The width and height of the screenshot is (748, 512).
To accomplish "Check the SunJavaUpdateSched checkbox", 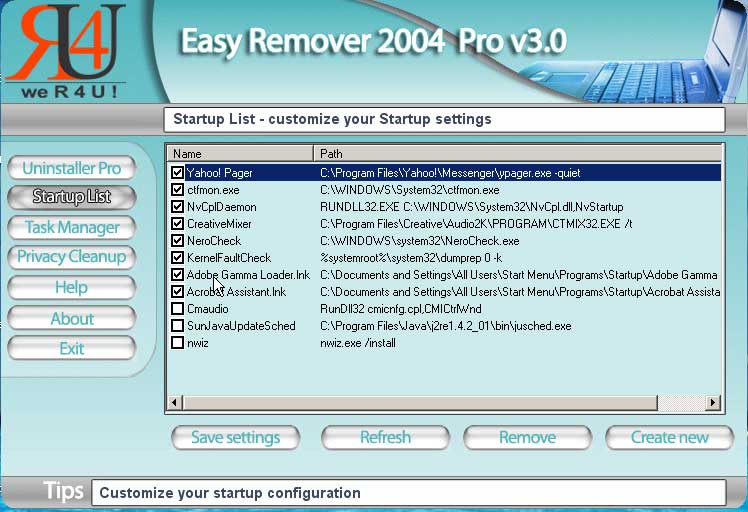I will tap(177, 326).
